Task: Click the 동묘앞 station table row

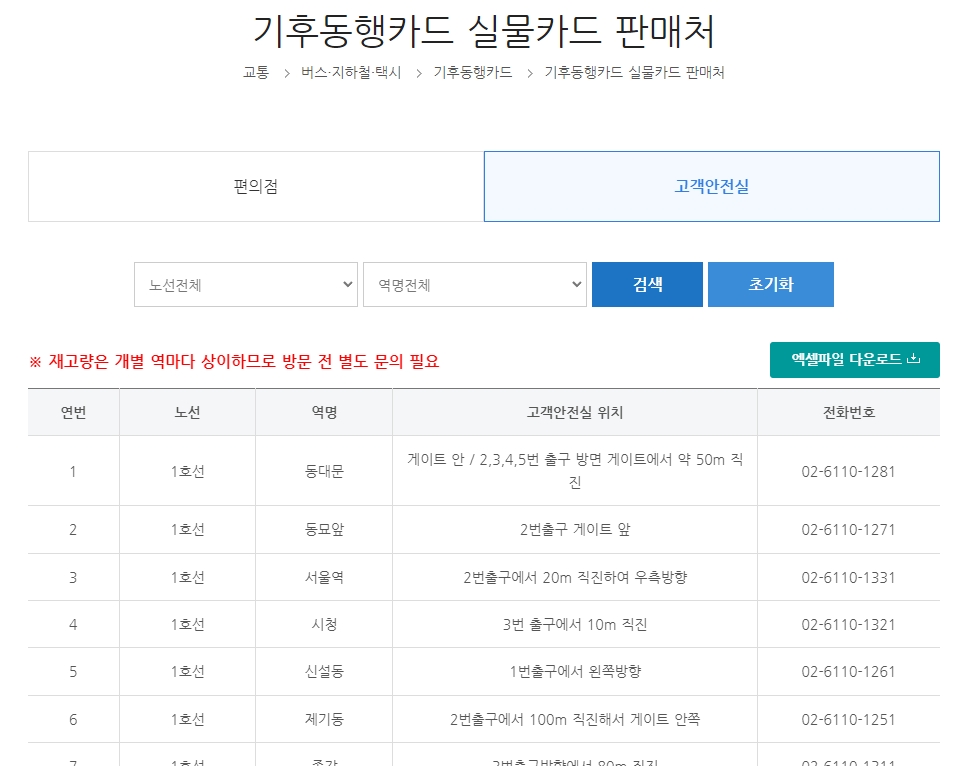Action: (324, 529)
